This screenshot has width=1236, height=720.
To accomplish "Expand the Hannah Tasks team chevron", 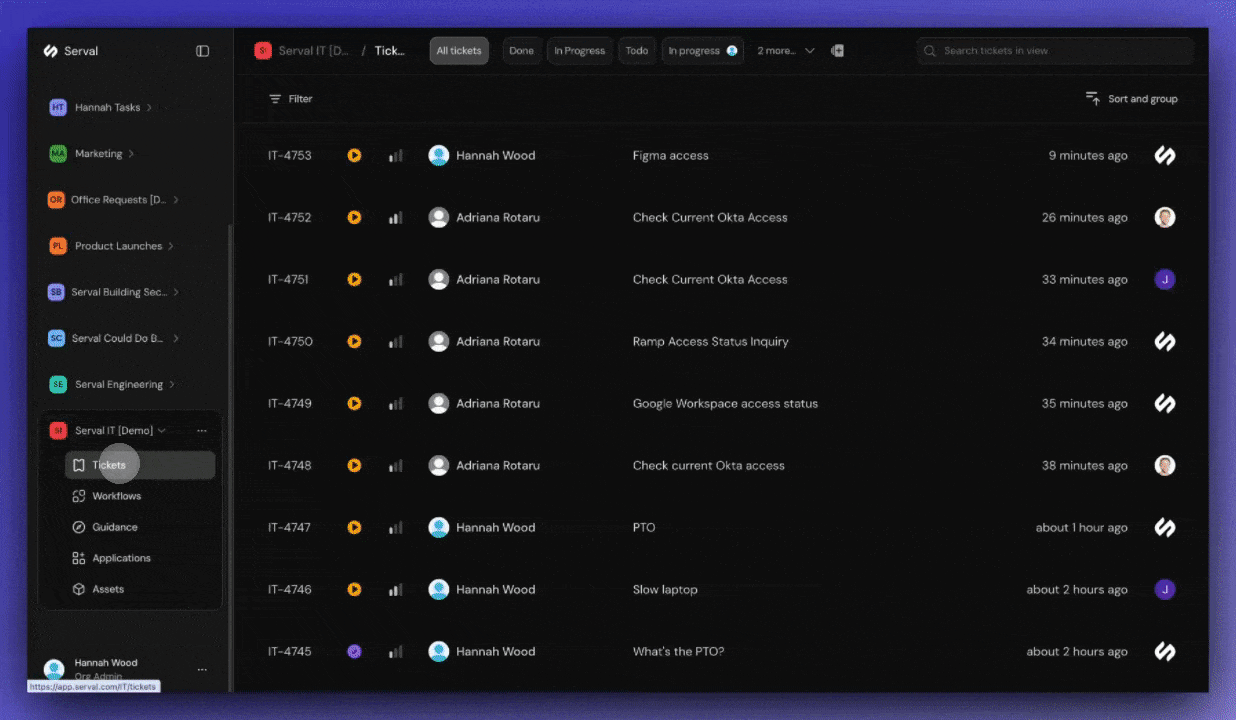I will click(150, 108).
